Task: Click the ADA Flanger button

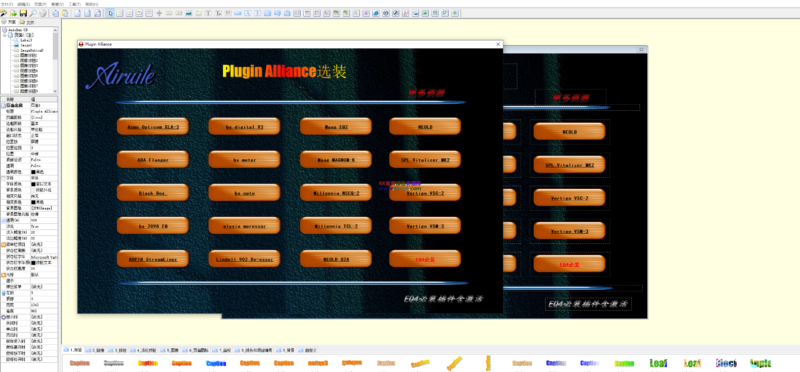Action: coord(153,159)
